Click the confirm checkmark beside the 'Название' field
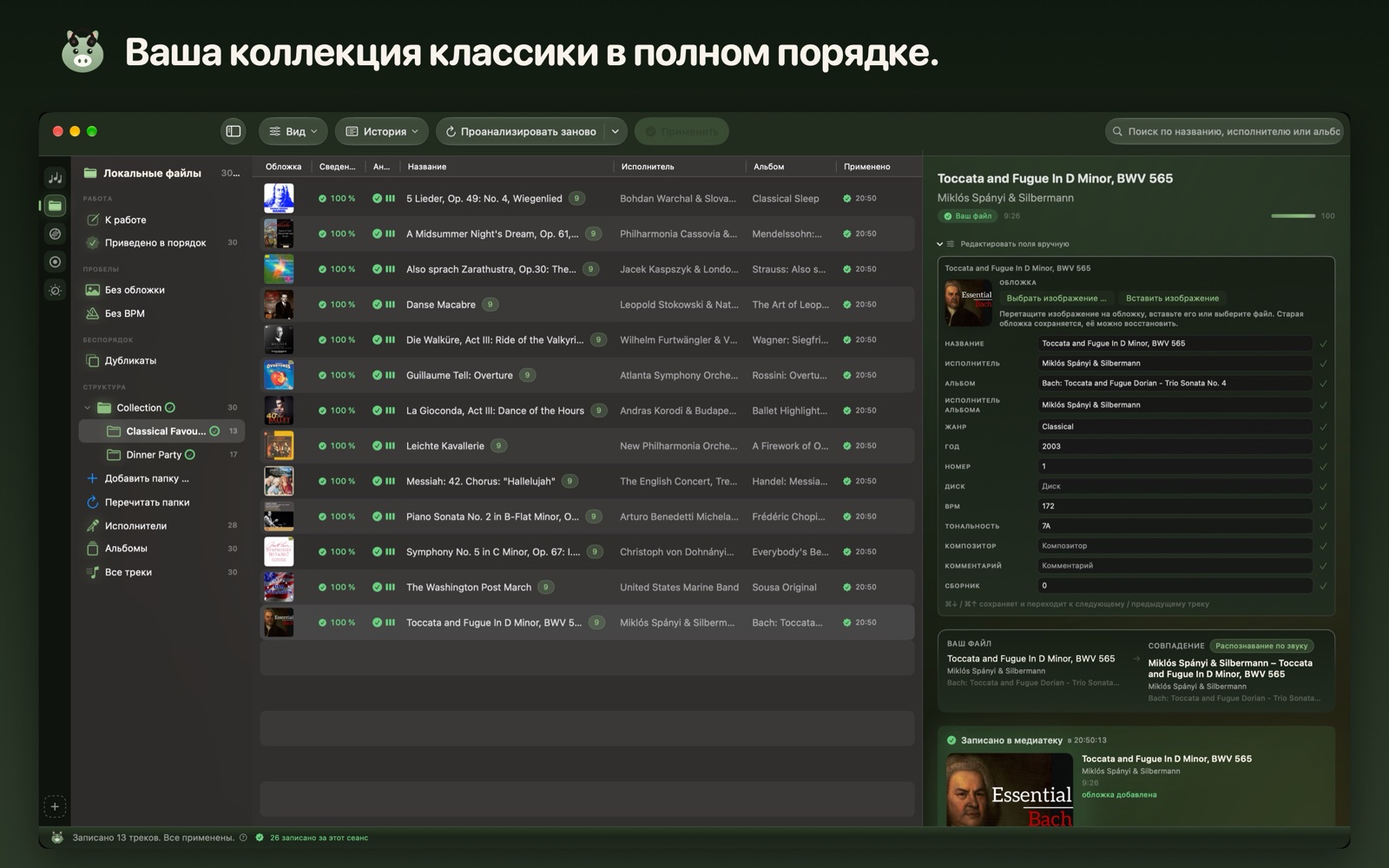Viewport: 1389px width, 868px height. pos(1323,344)
